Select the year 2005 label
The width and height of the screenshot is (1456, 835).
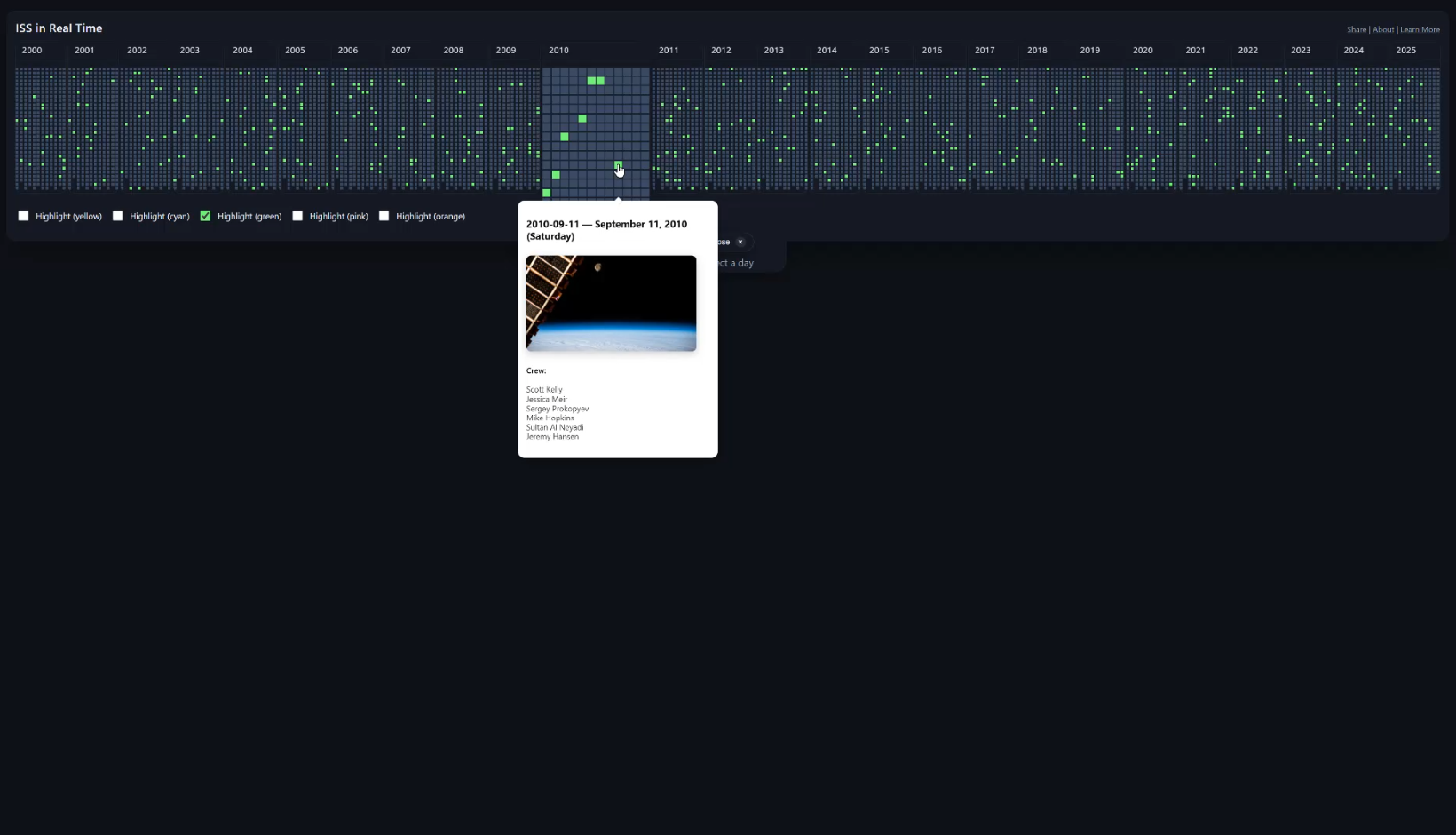coord(295,51)
